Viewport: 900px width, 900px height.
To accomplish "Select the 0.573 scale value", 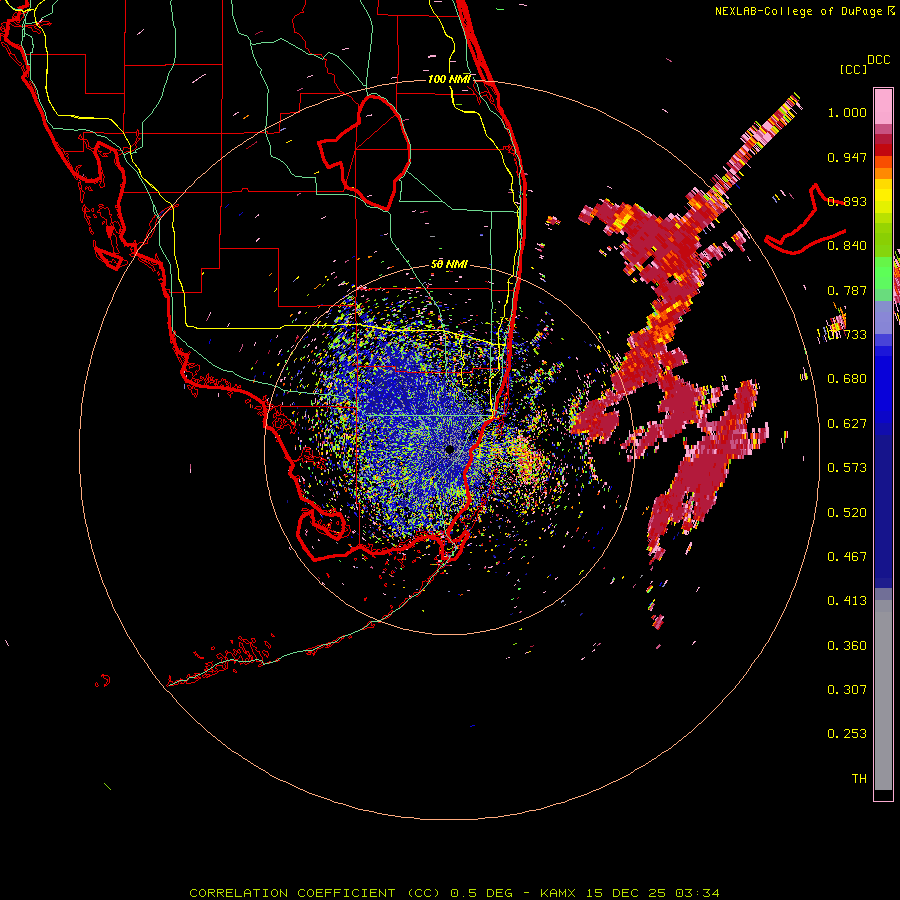I will coord(847,468).
